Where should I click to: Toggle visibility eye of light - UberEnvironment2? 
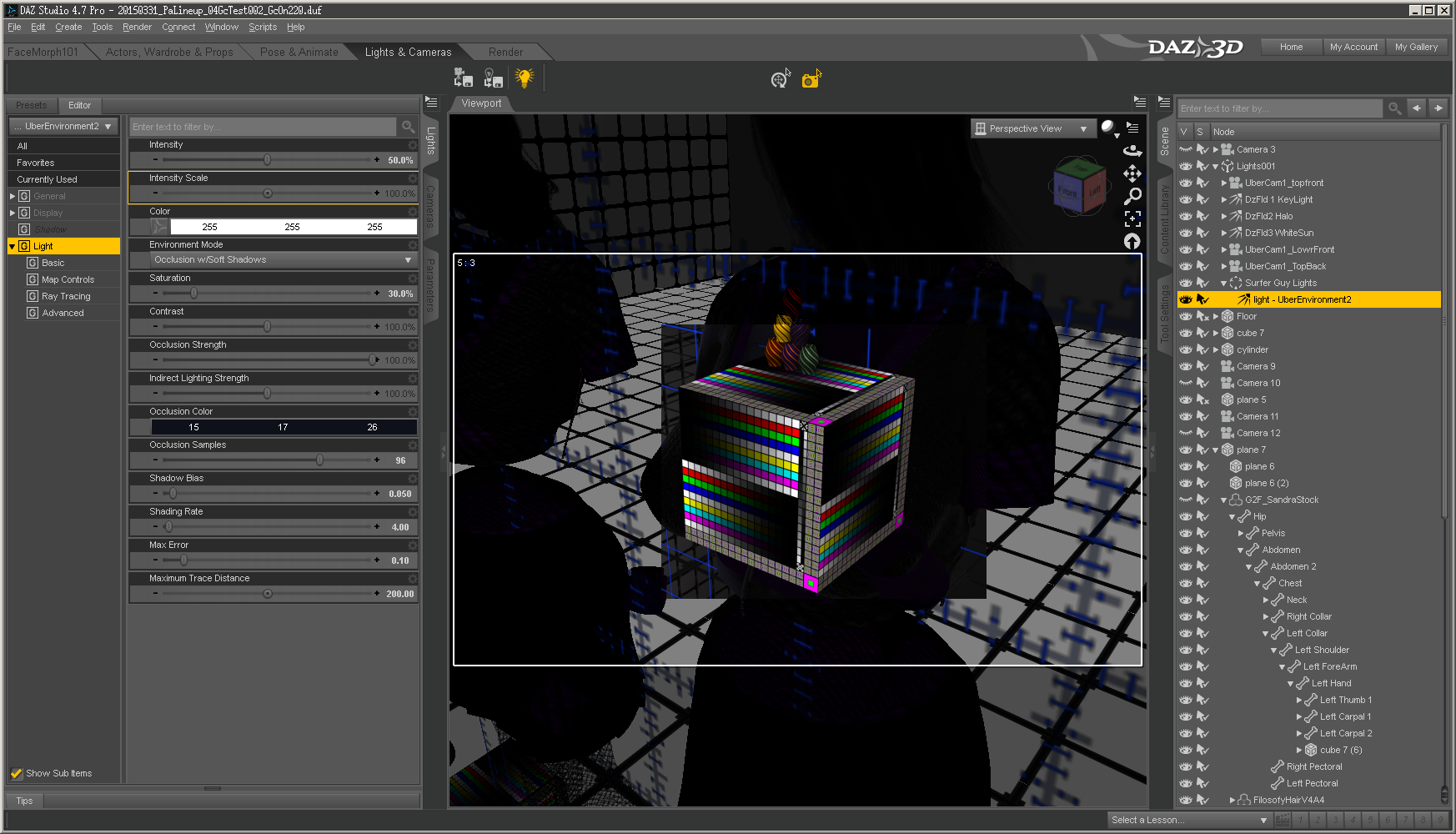[x=1185, y=299]
